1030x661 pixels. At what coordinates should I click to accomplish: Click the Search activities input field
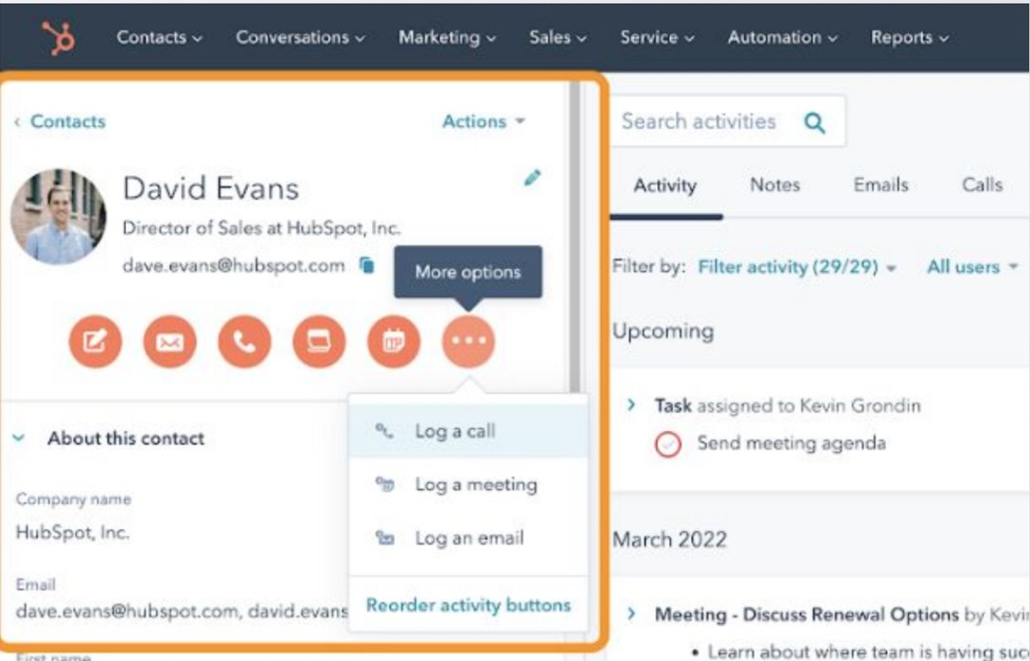click(728, 122)
